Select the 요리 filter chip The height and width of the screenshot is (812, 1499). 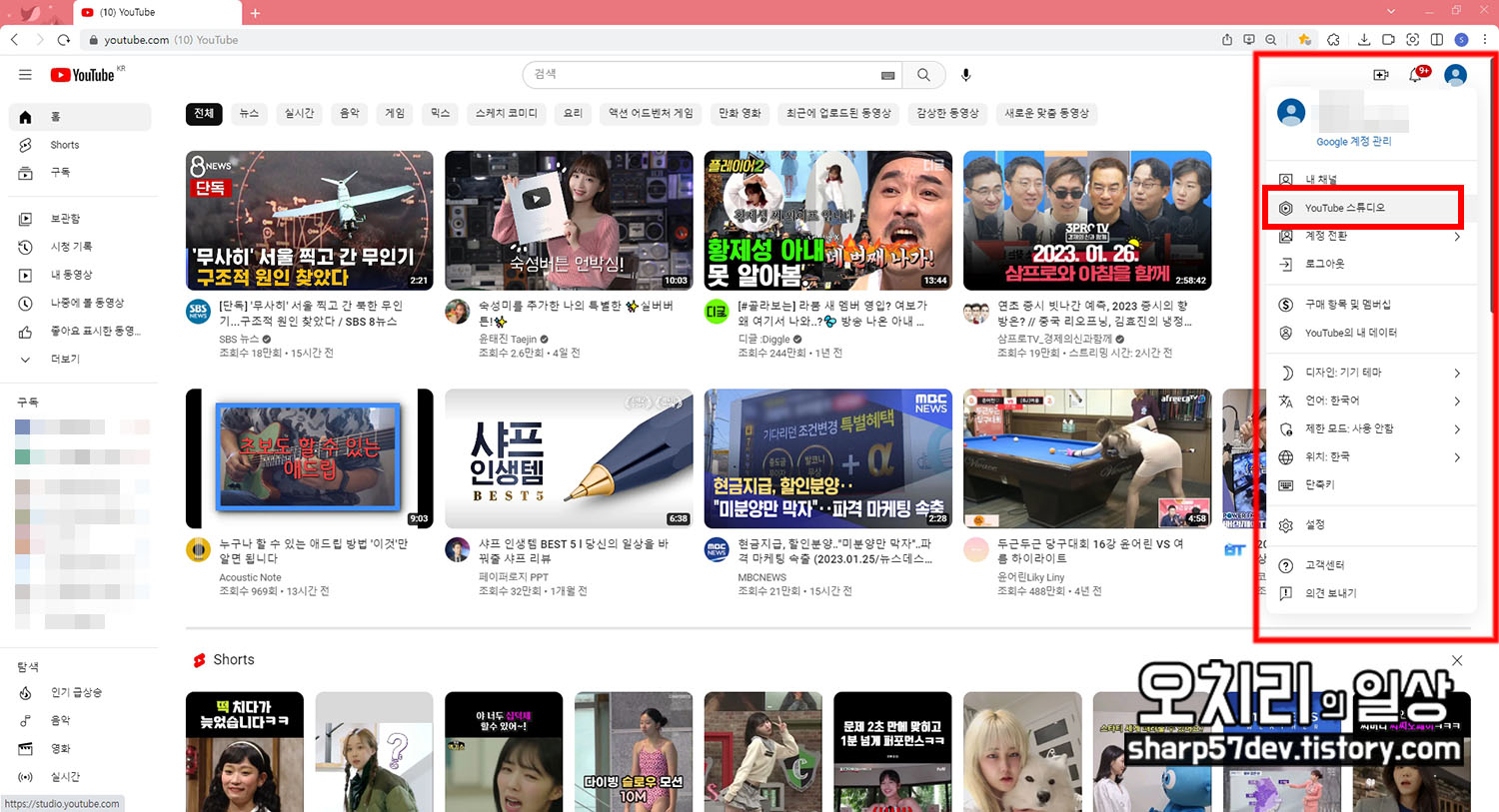pos(573,114)
